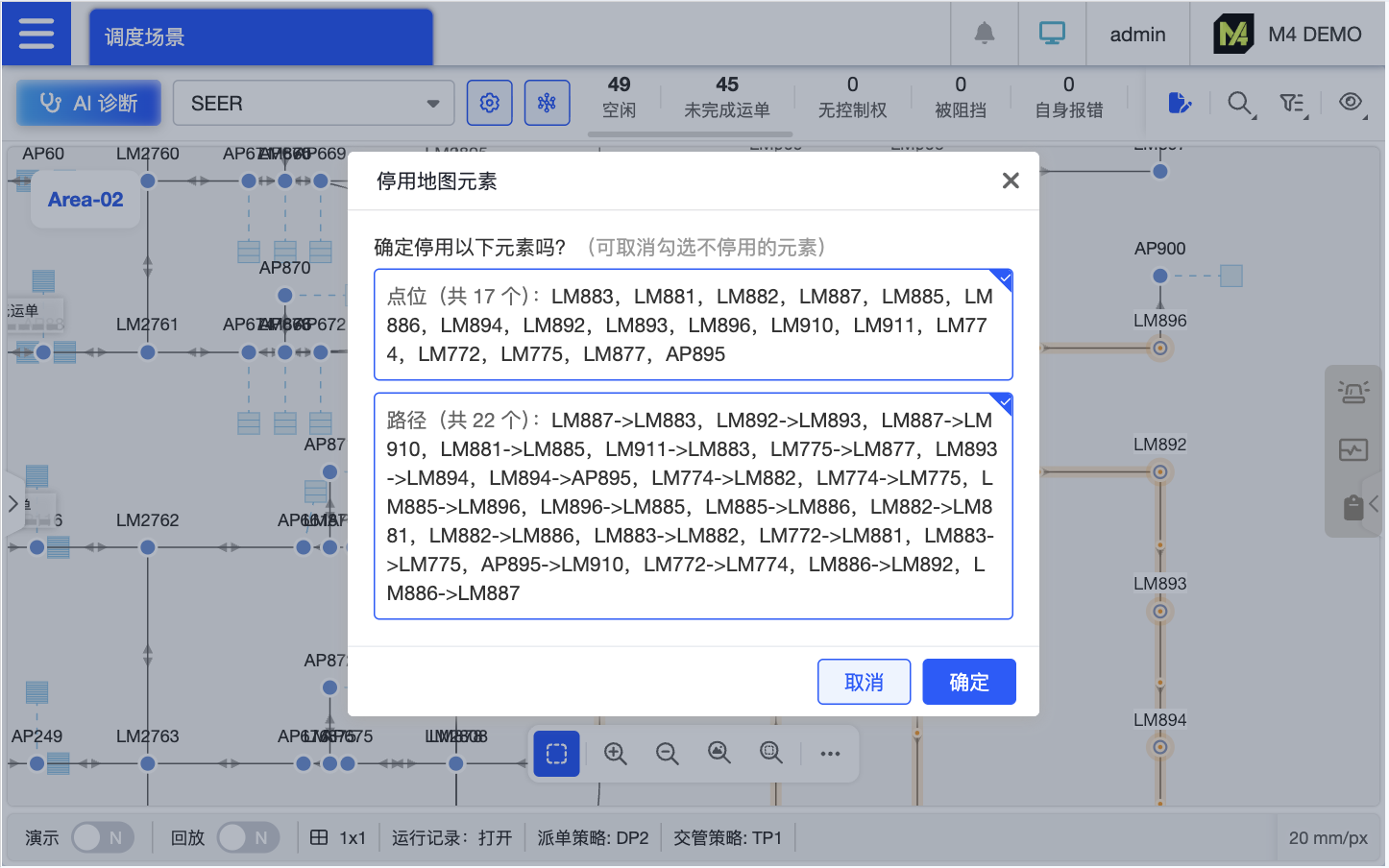
Task: Cancel the dialog with 取消 button
Action: tap(864, 681)
